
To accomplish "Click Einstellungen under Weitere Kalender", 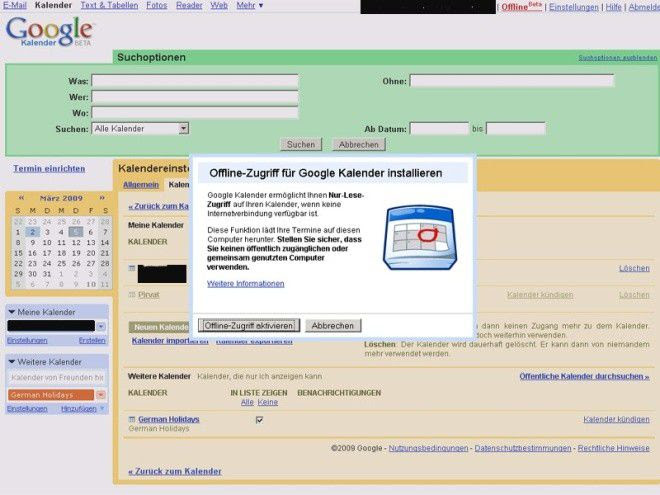I will click(x=27, y=409).
